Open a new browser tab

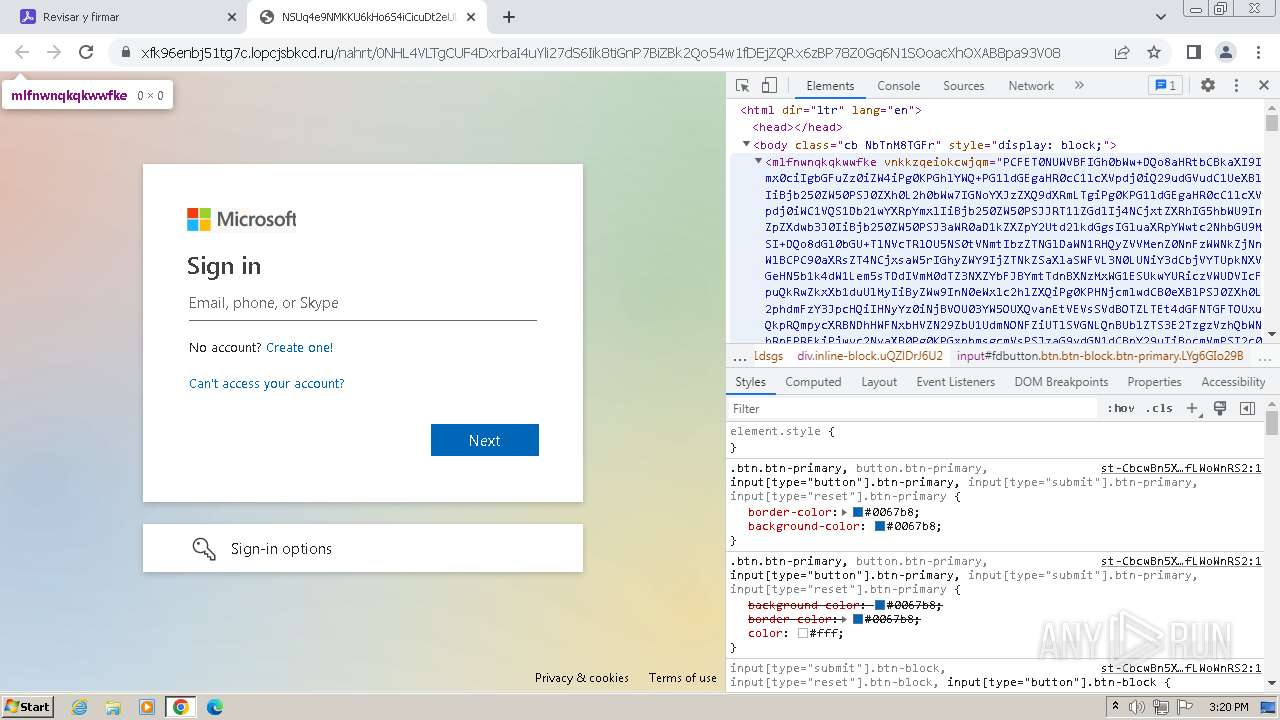pos(509,17)
